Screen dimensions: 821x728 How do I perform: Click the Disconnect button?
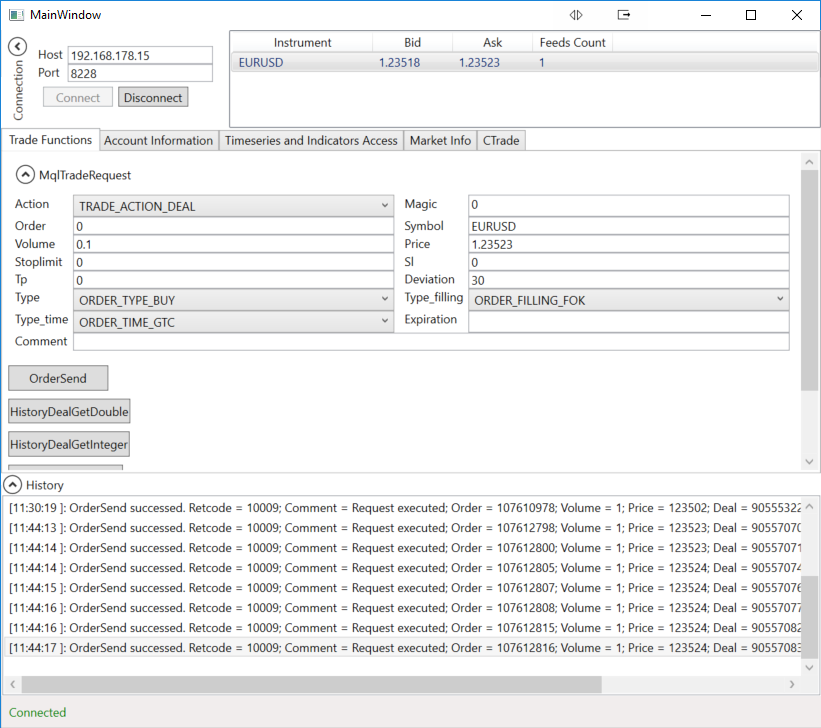point(153,97)
